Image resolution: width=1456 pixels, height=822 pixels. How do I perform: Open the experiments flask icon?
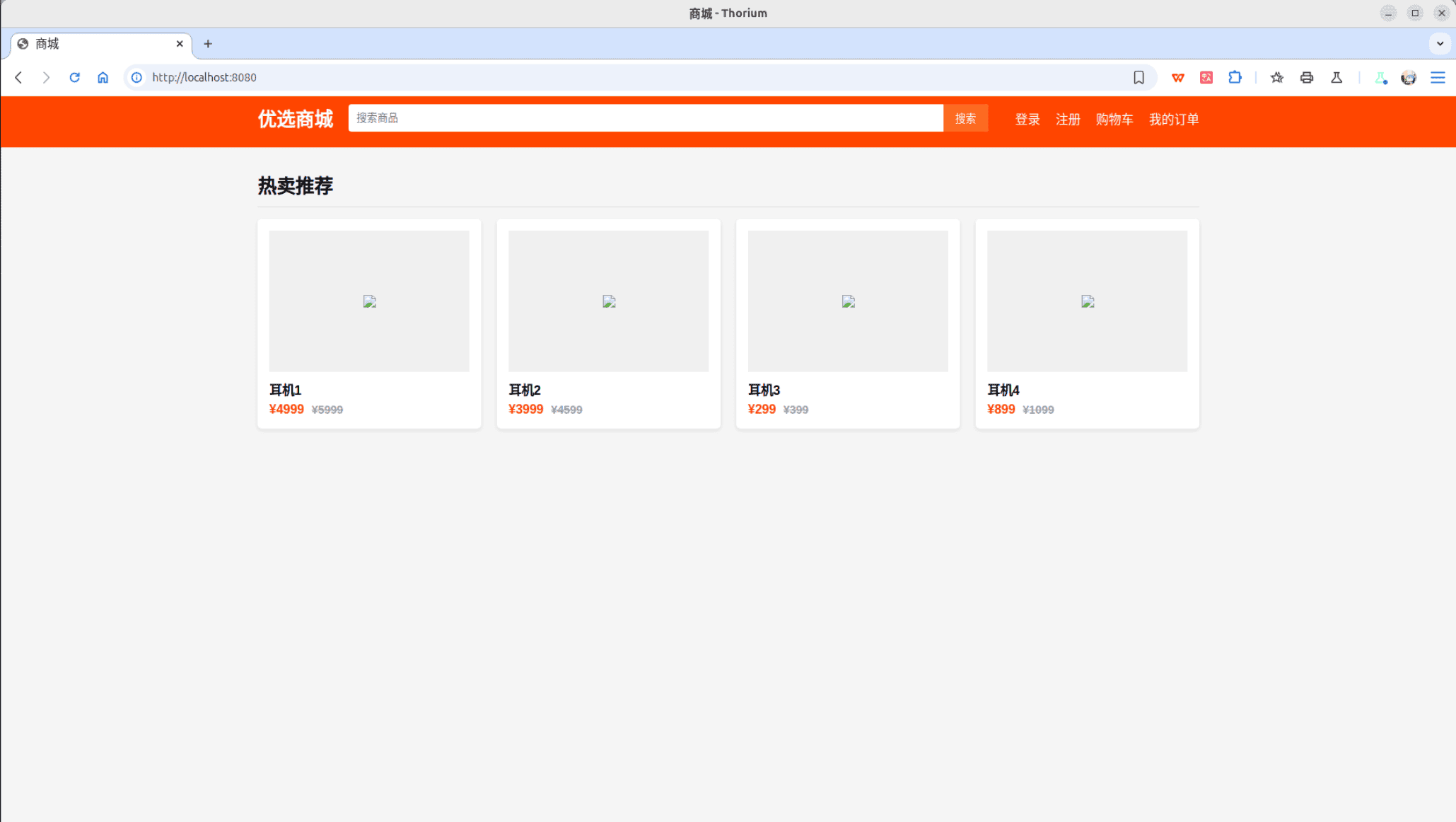click(1336, 78)
